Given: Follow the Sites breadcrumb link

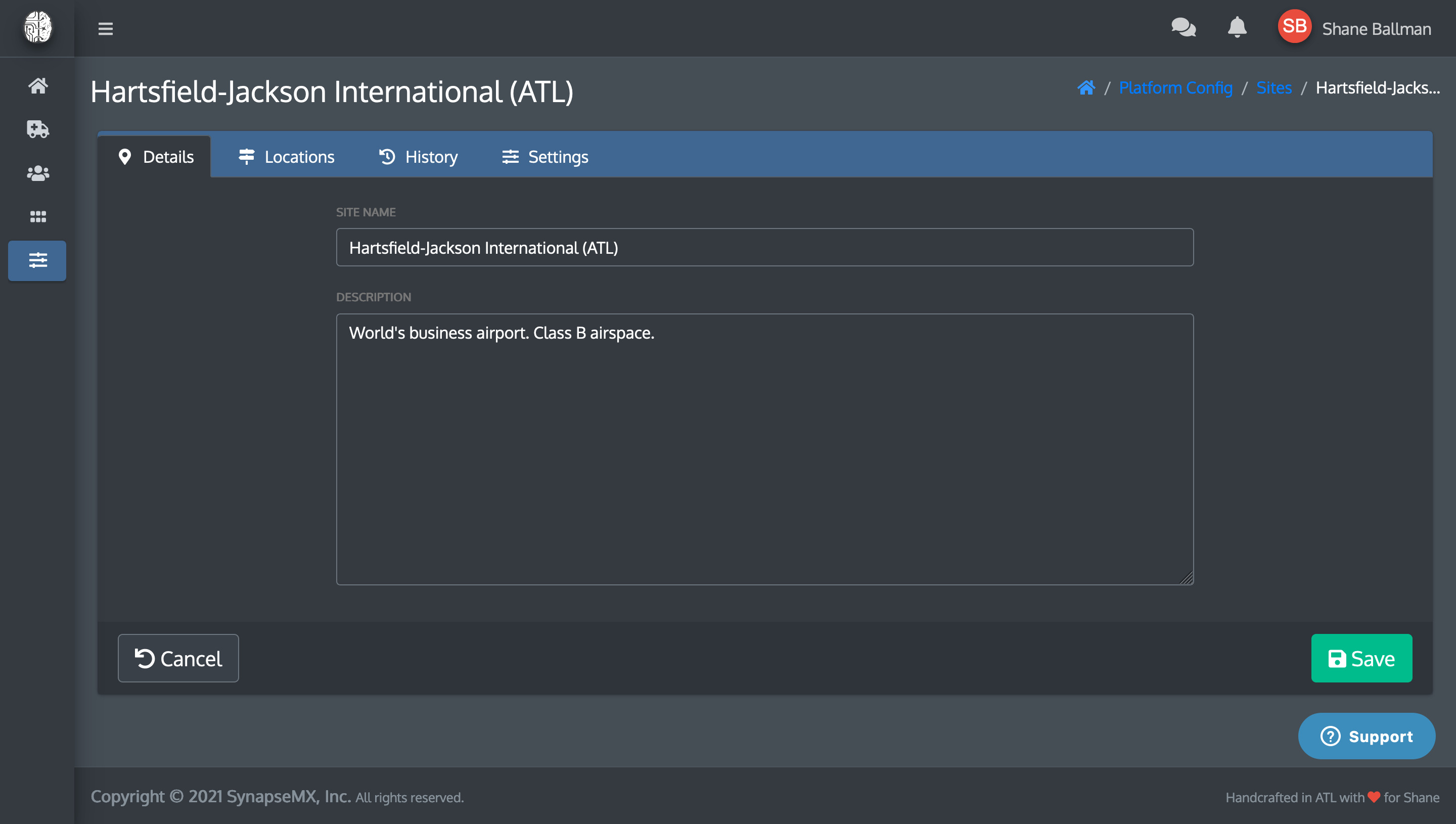Looking at the screenshot, I should pos(1274,88).
